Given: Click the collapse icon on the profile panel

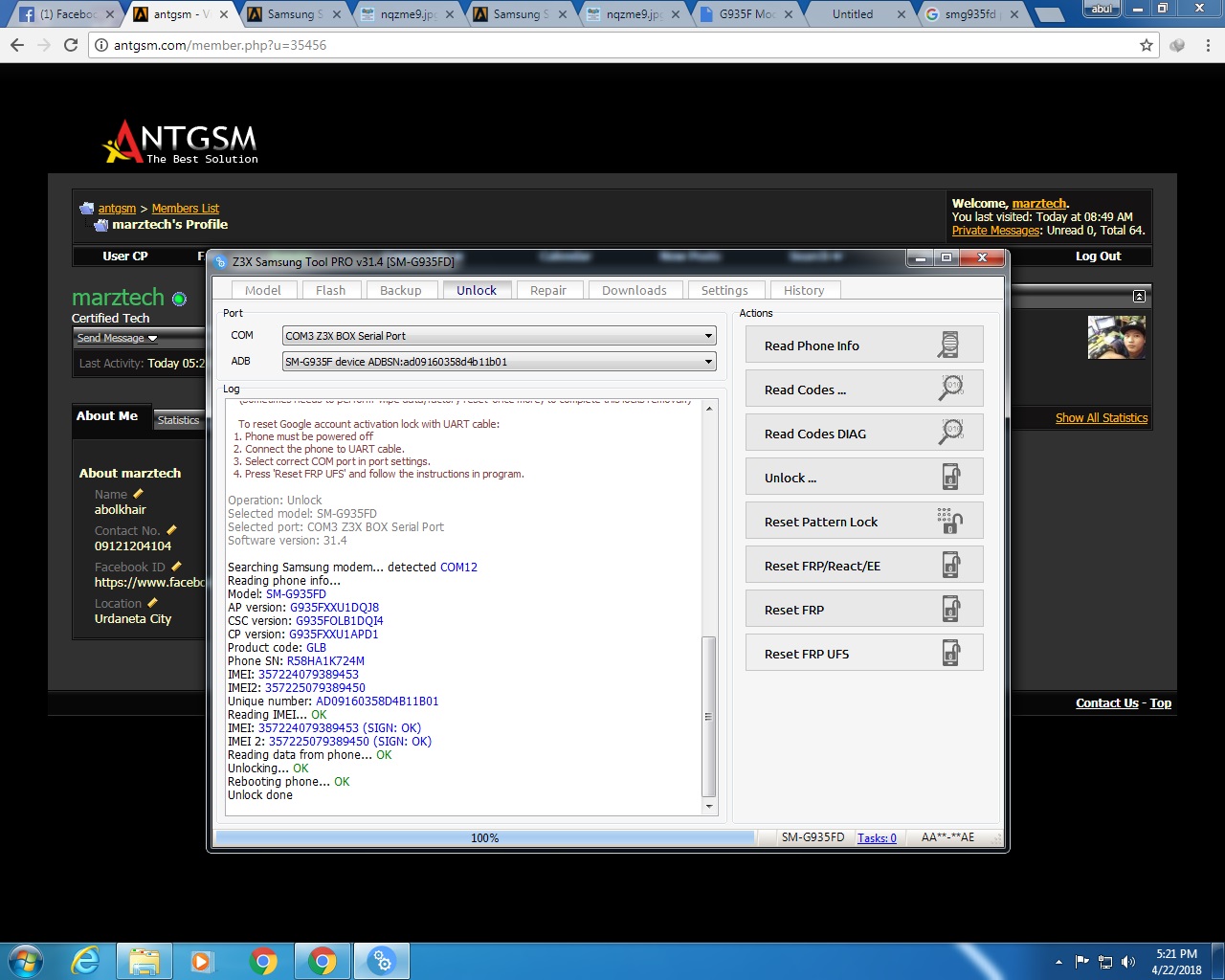Looking at the screenshot, I should click(1139, 297).
